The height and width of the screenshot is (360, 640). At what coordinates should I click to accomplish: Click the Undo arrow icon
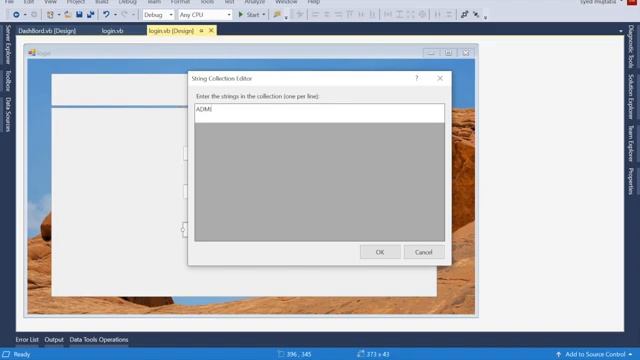pos(106,15)
